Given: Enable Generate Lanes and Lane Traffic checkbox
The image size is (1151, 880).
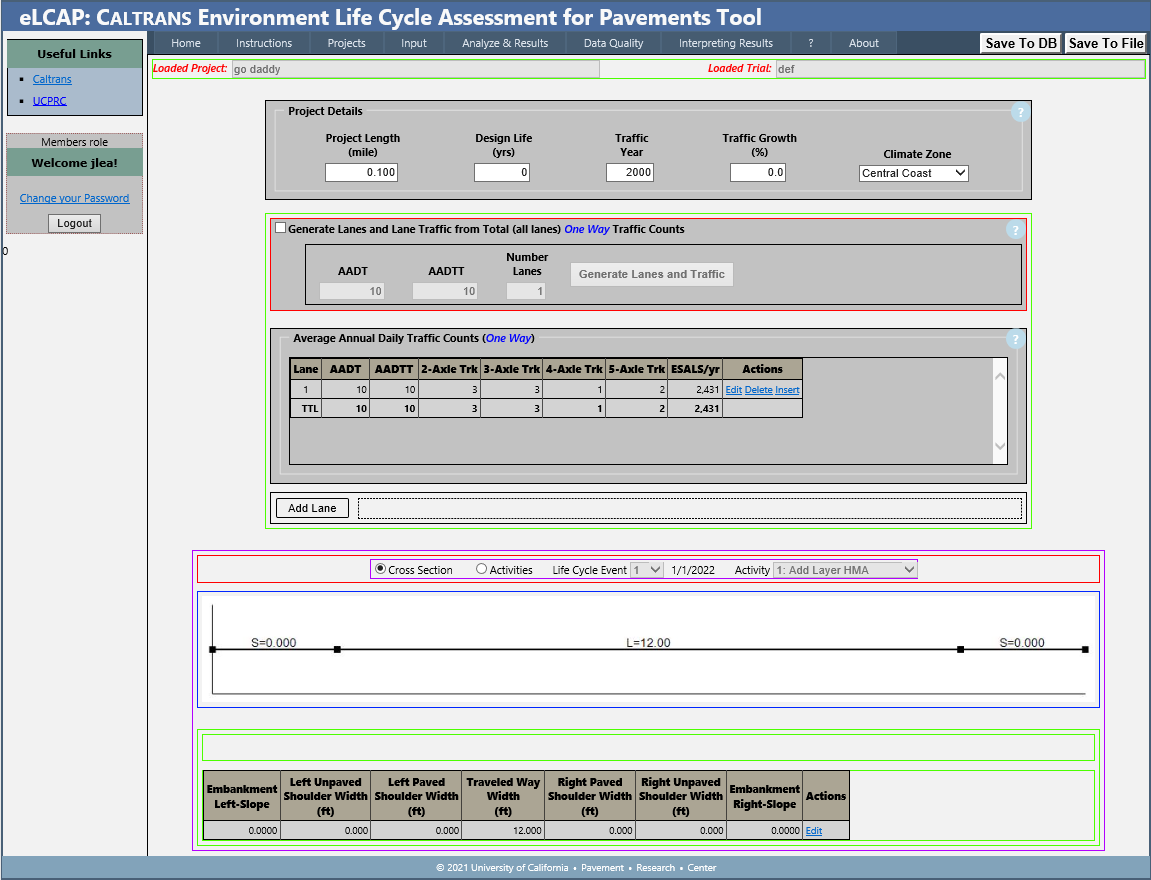Looking at the screenshot, I should point(280,228).
